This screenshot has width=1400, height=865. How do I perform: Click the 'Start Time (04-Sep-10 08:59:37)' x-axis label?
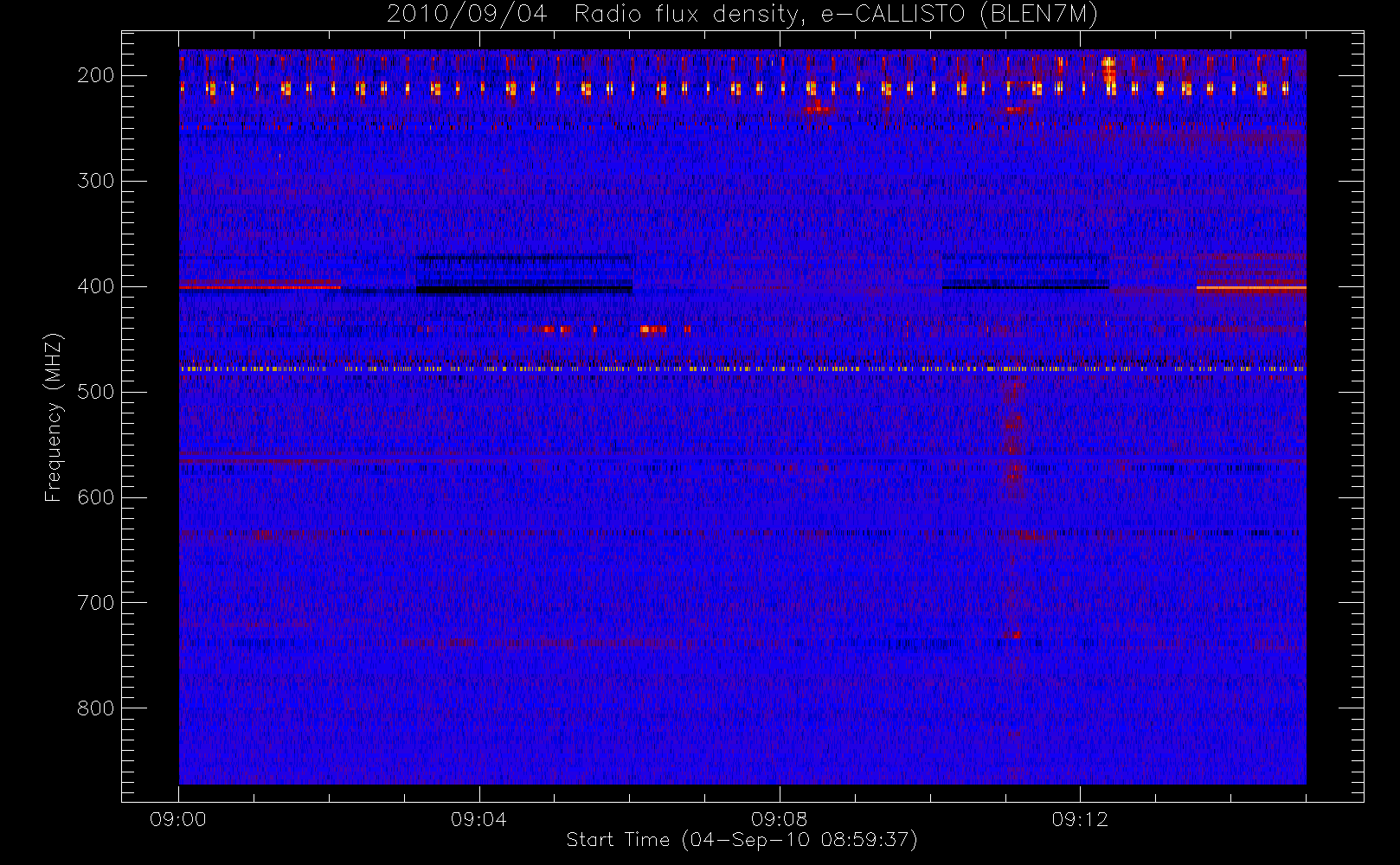(742, 840)
